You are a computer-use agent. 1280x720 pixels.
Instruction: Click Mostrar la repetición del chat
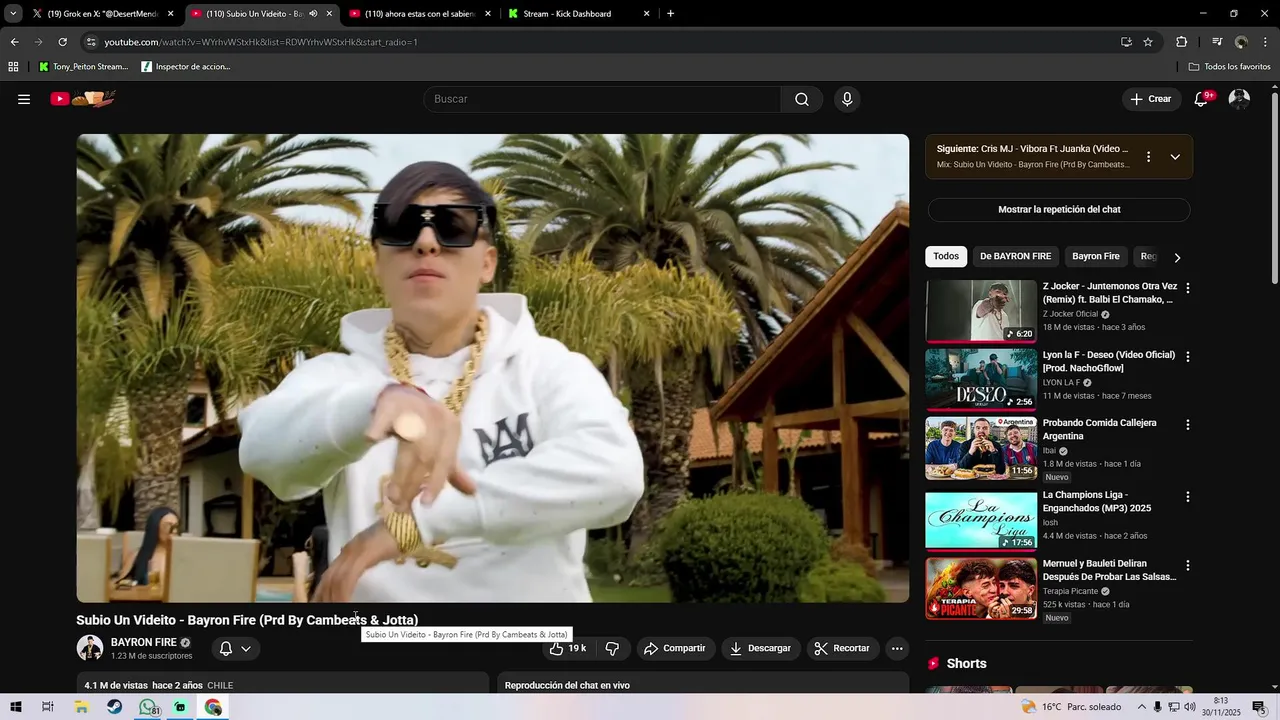(1059, 210)
